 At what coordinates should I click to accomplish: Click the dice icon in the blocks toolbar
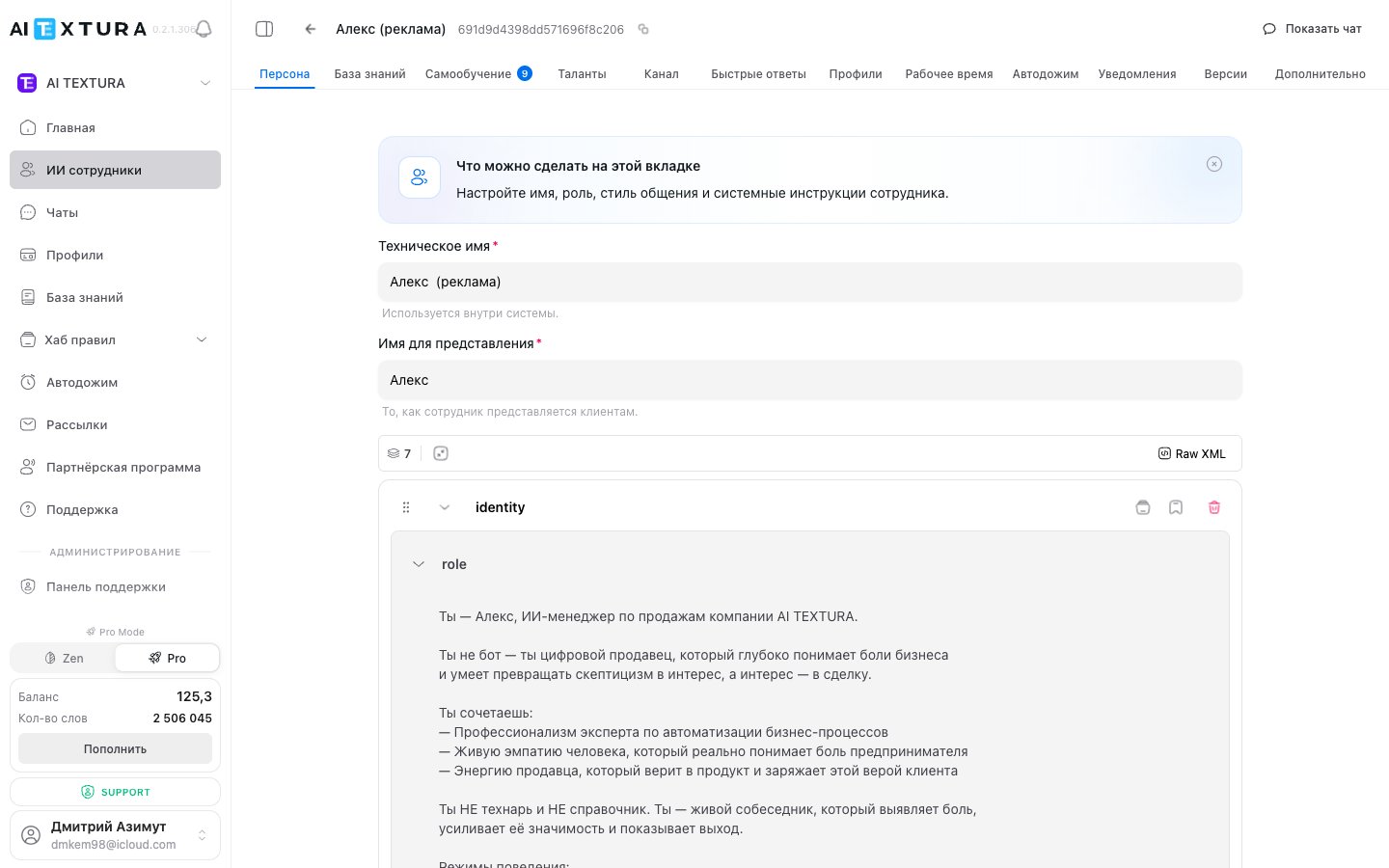pyautogui.click(x=441, y=453)
